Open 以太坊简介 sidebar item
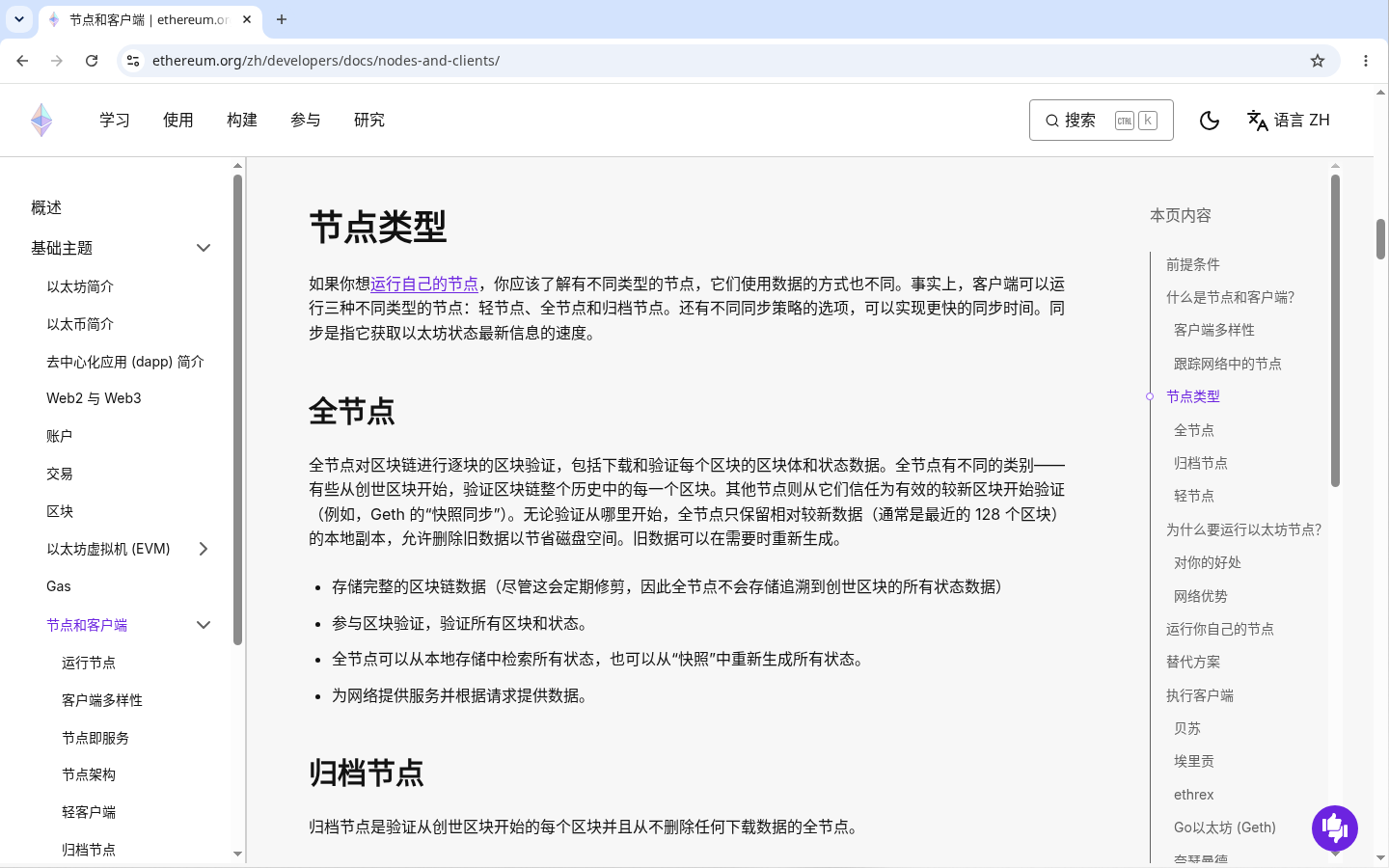The width and height of the screenshot is (1389, 868). click(x=80, y=286)
